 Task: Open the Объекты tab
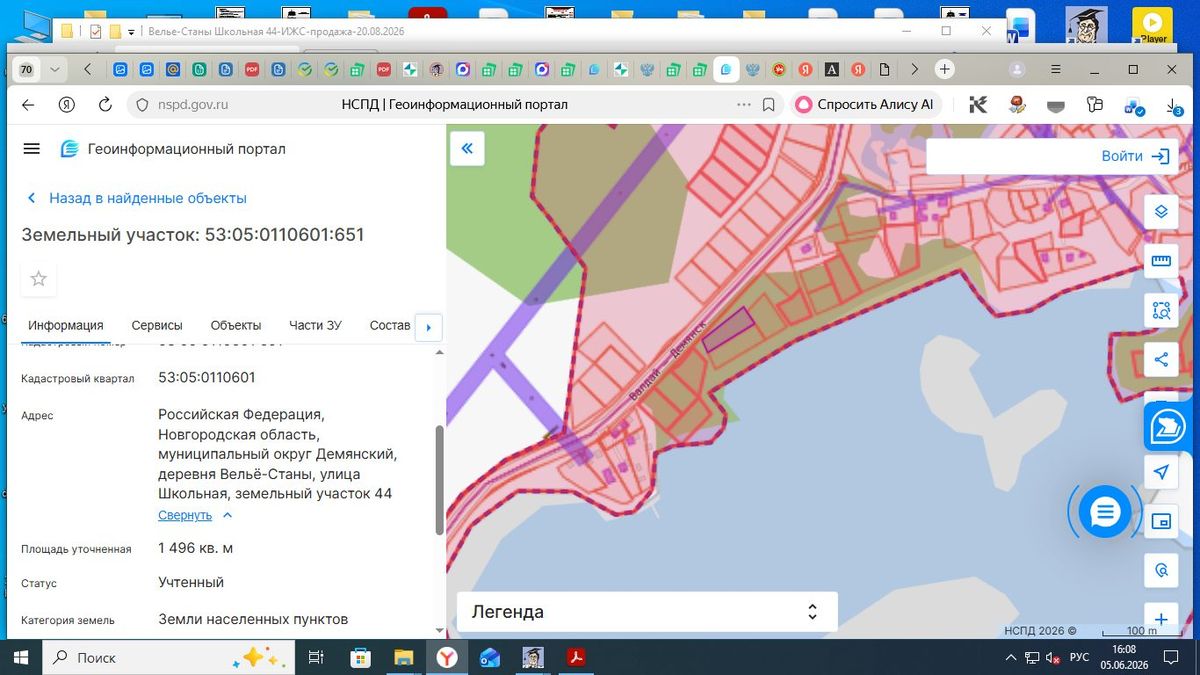[x=236, y=325]
